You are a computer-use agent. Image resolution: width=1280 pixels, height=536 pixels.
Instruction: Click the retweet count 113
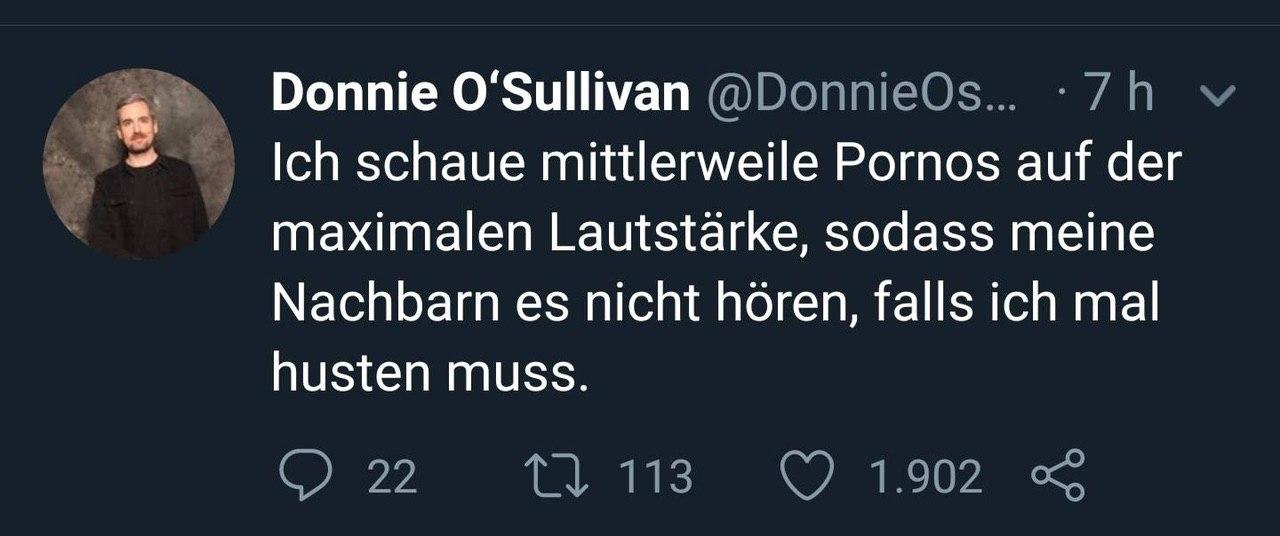(655, 478)
